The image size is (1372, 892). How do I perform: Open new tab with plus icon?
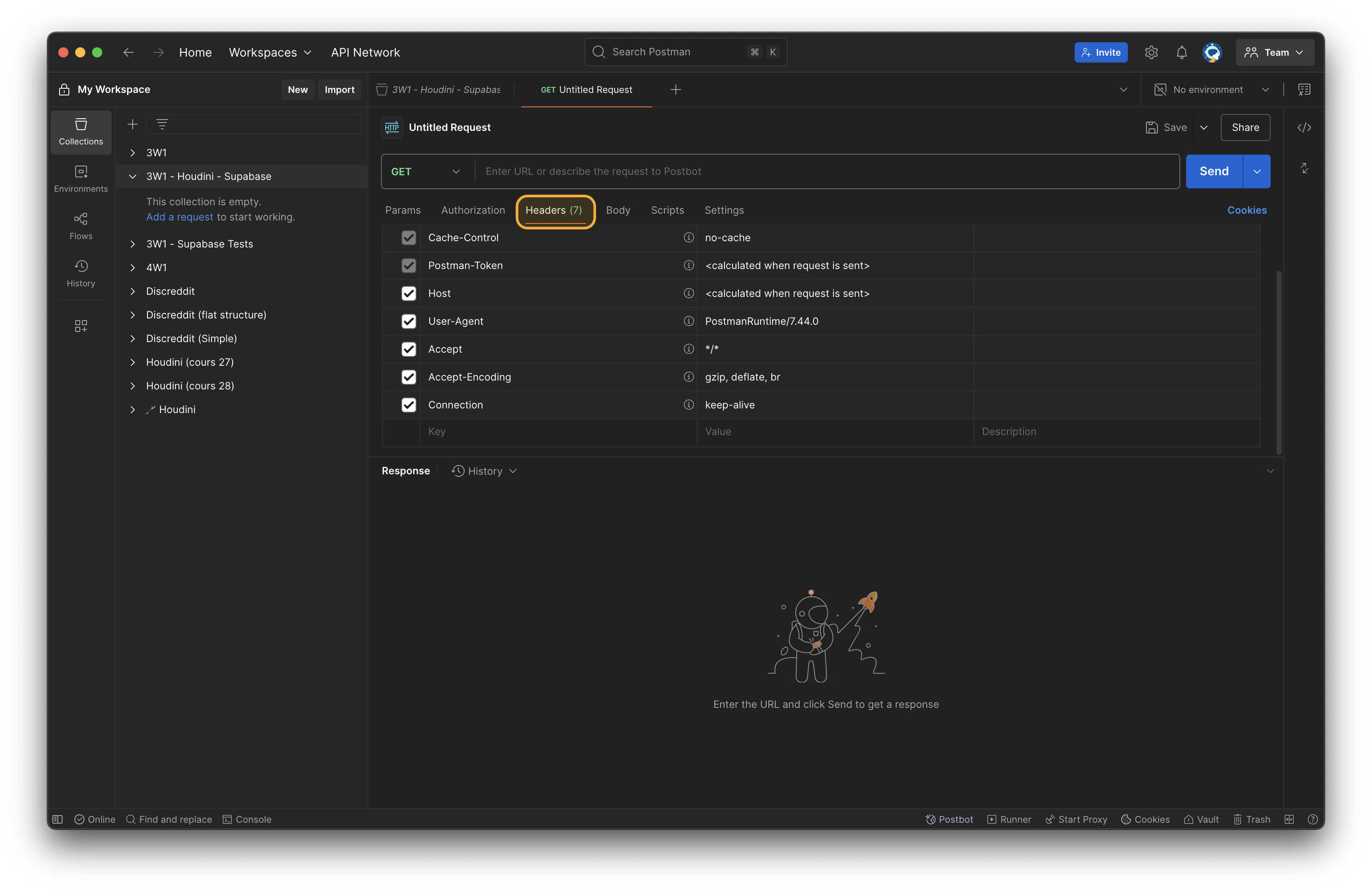(x=676, y=89)
